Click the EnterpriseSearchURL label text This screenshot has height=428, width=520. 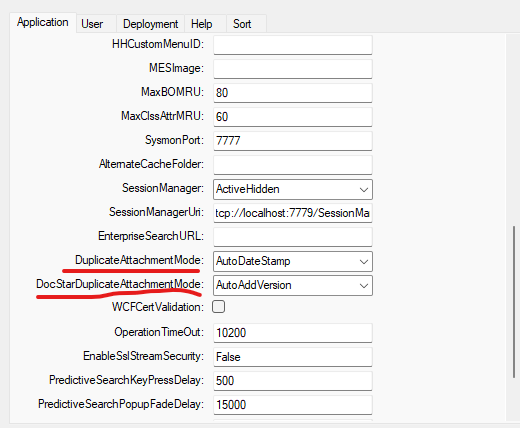pos(151,236)
